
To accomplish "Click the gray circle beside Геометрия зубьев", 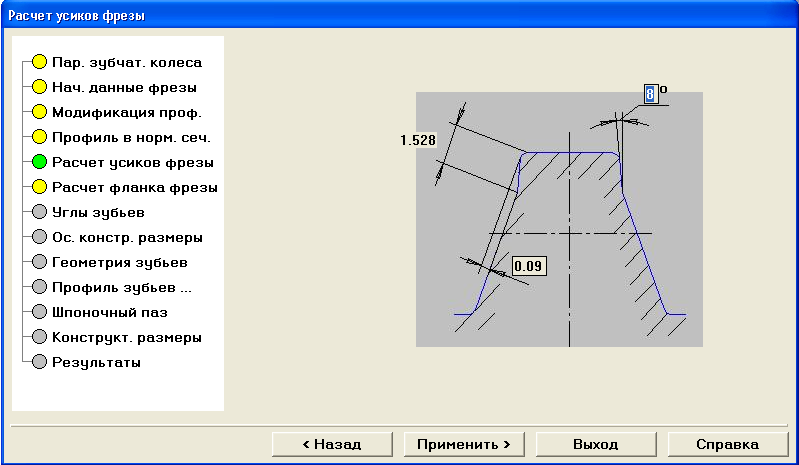I will point(39,262).
